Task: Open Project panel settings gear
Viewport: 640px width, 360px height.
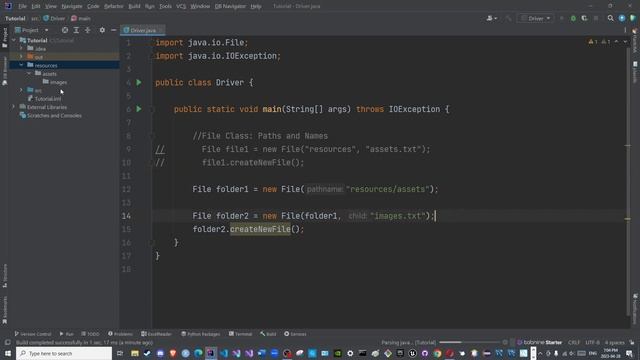Action: click(102, 30)
